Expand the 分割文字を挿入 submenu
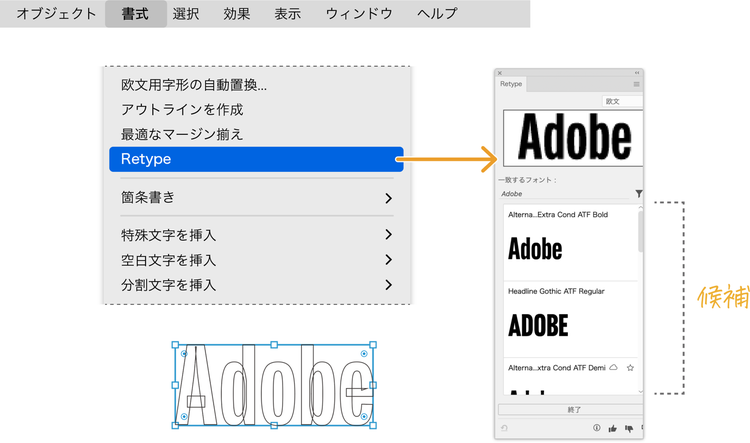Viewport: 750px width, 443px height. tap(256, 285)
